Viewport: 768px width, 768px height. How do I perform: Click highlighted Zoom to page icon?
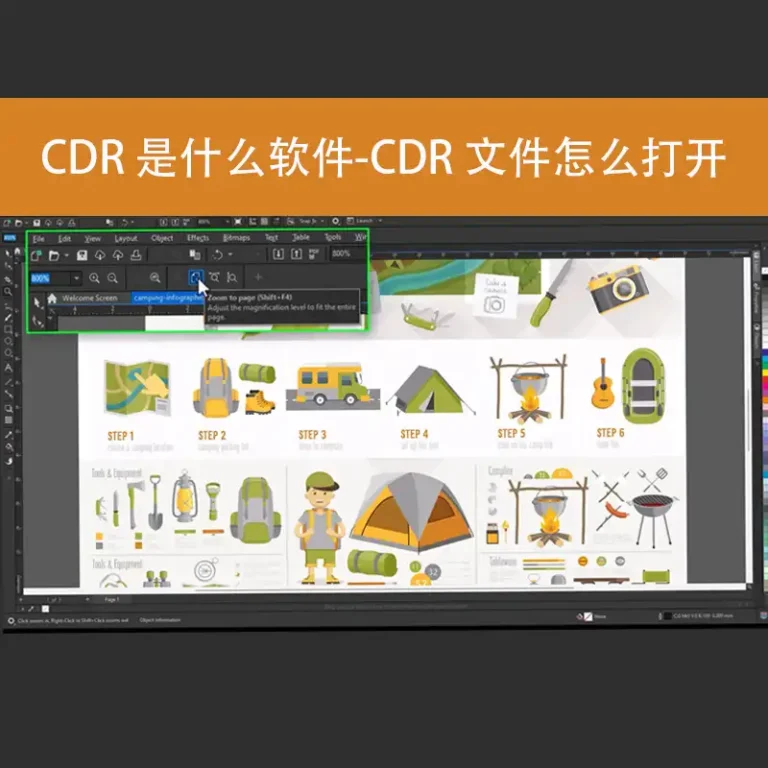point(195,278)
